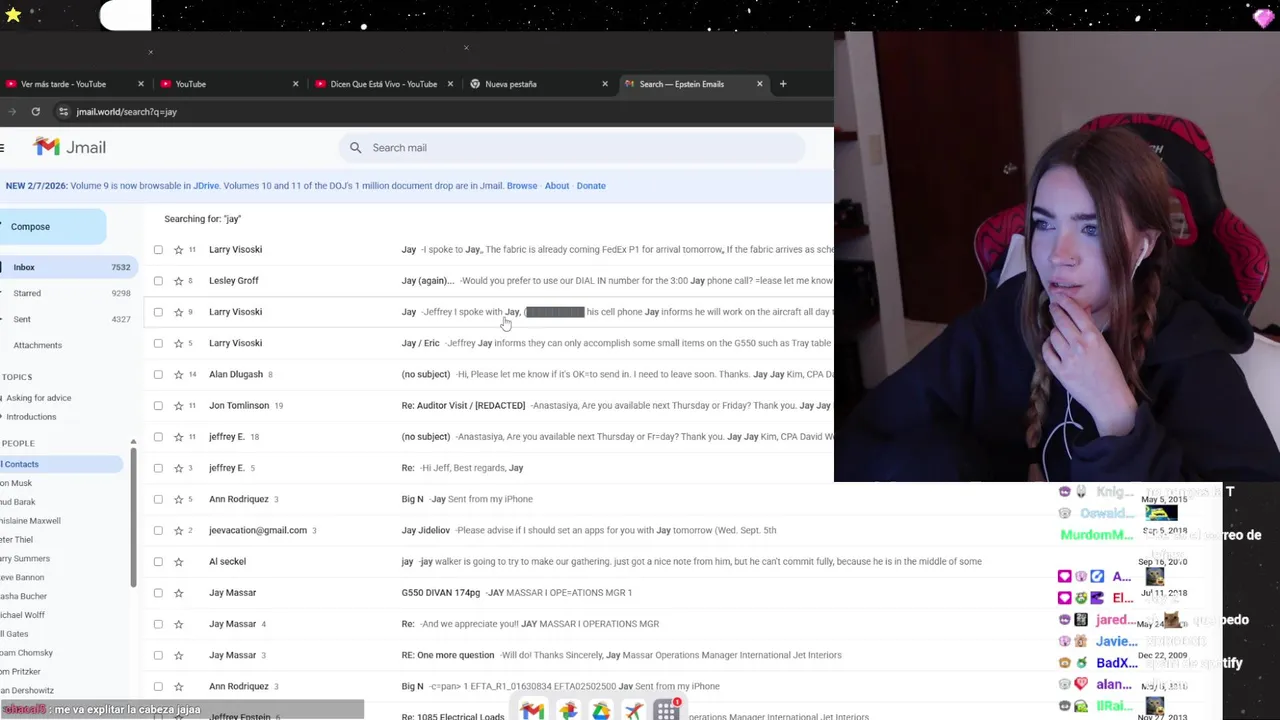Viewport: 1280px width, 720px height.
Task: Reload the page with the refresh icon
Action: point(35,112)
